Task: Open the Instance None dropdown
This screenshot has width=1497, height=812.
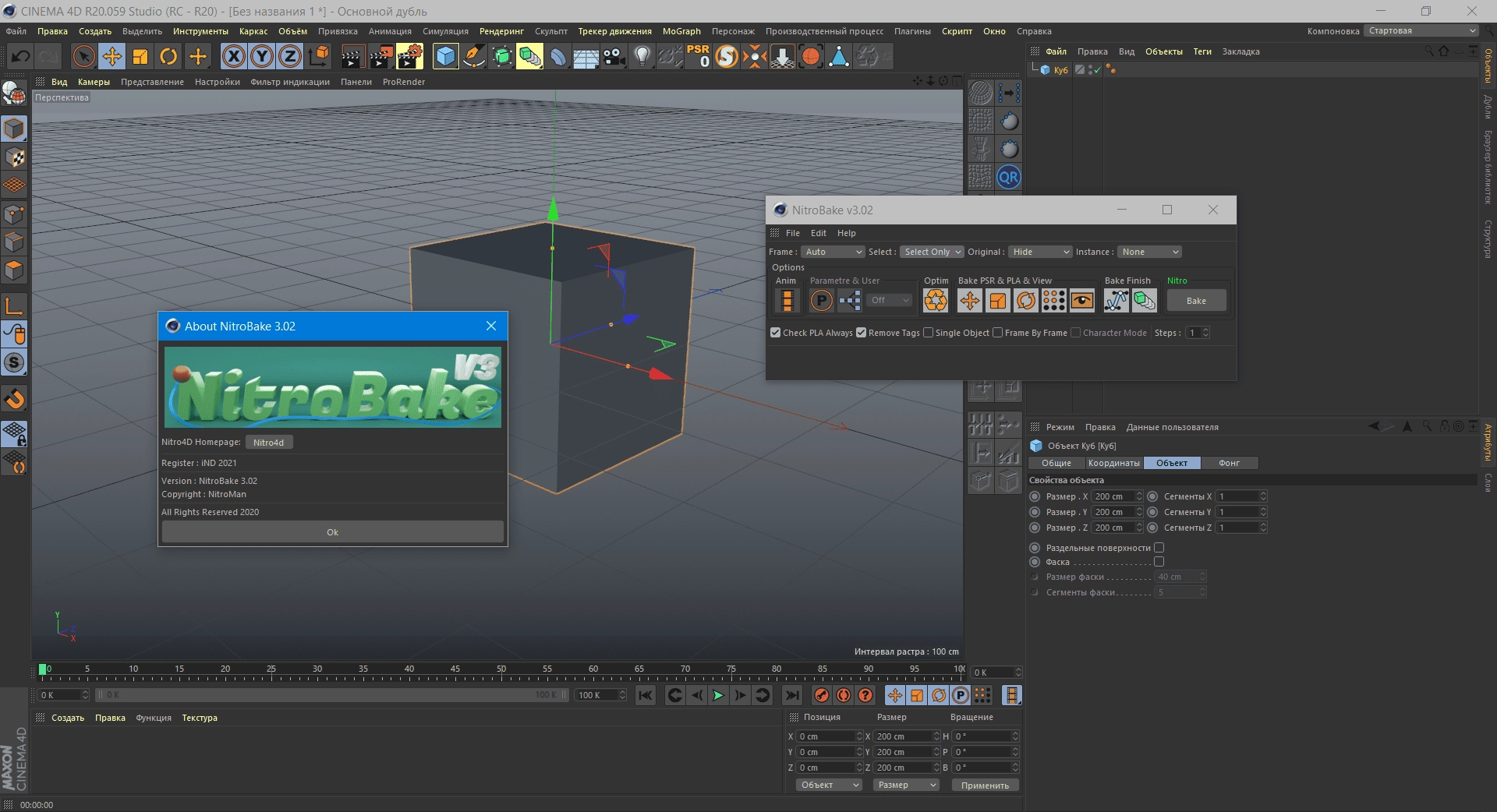Action: [x=1149, y=252]
